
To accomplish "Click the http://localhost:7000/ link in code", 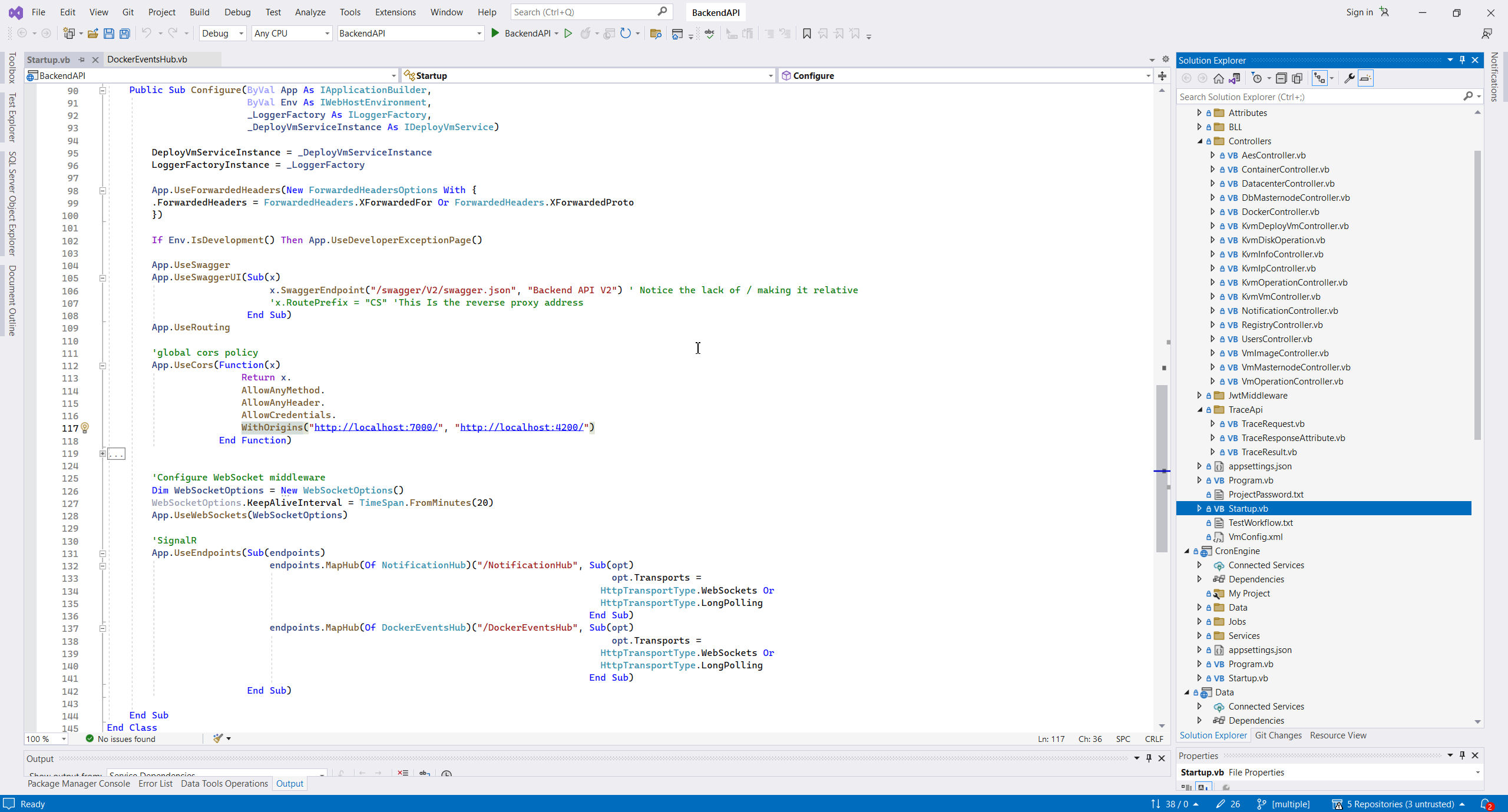I will (x=376, y=427).
